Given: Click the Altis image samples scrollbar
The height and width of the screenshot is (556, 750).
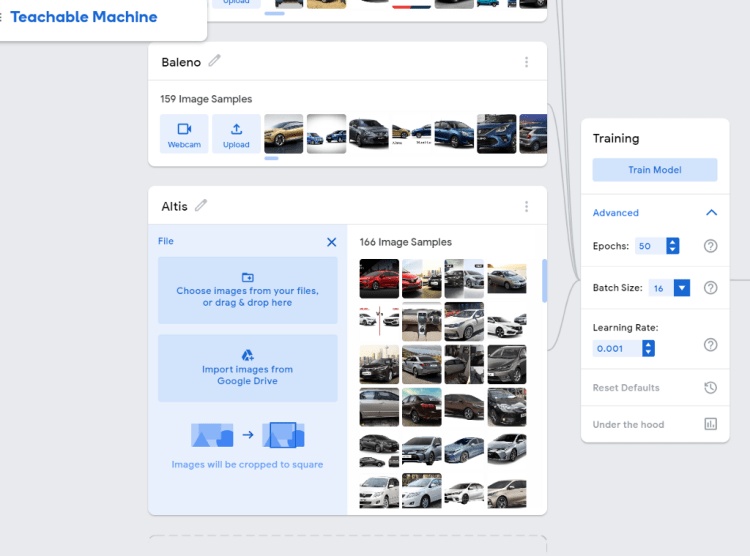Looking at the screenshot, I should pos(544,280).
